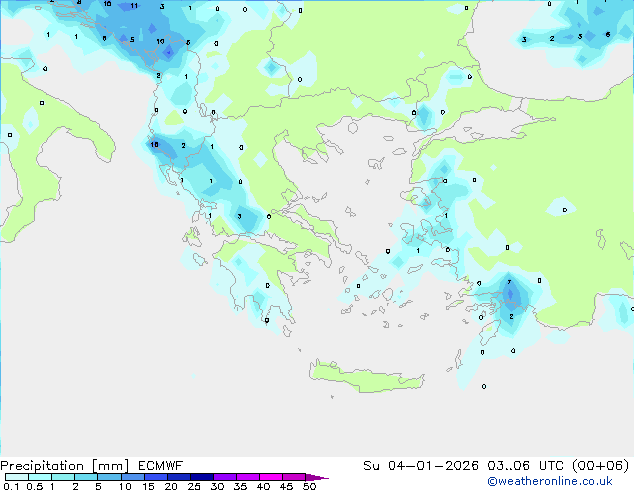
Task: Pick the 10–15 mm legend color swatch
Action: pyautogui.click(x=133, y=477)
